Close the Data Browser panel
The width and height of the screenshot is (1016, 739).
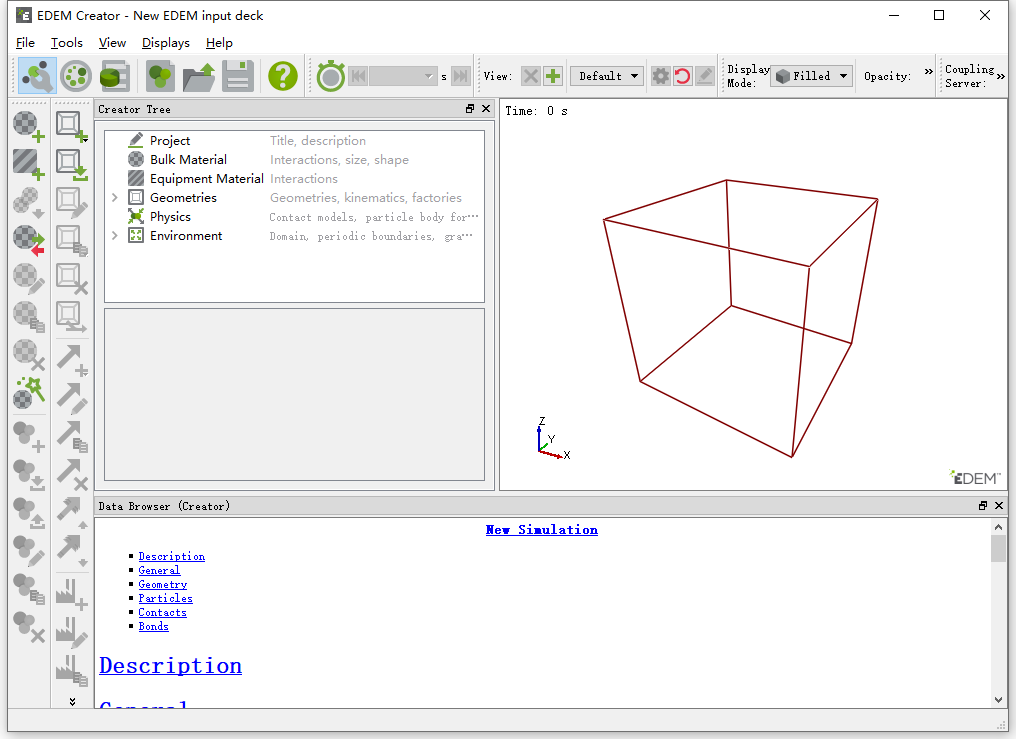point(999,506)
